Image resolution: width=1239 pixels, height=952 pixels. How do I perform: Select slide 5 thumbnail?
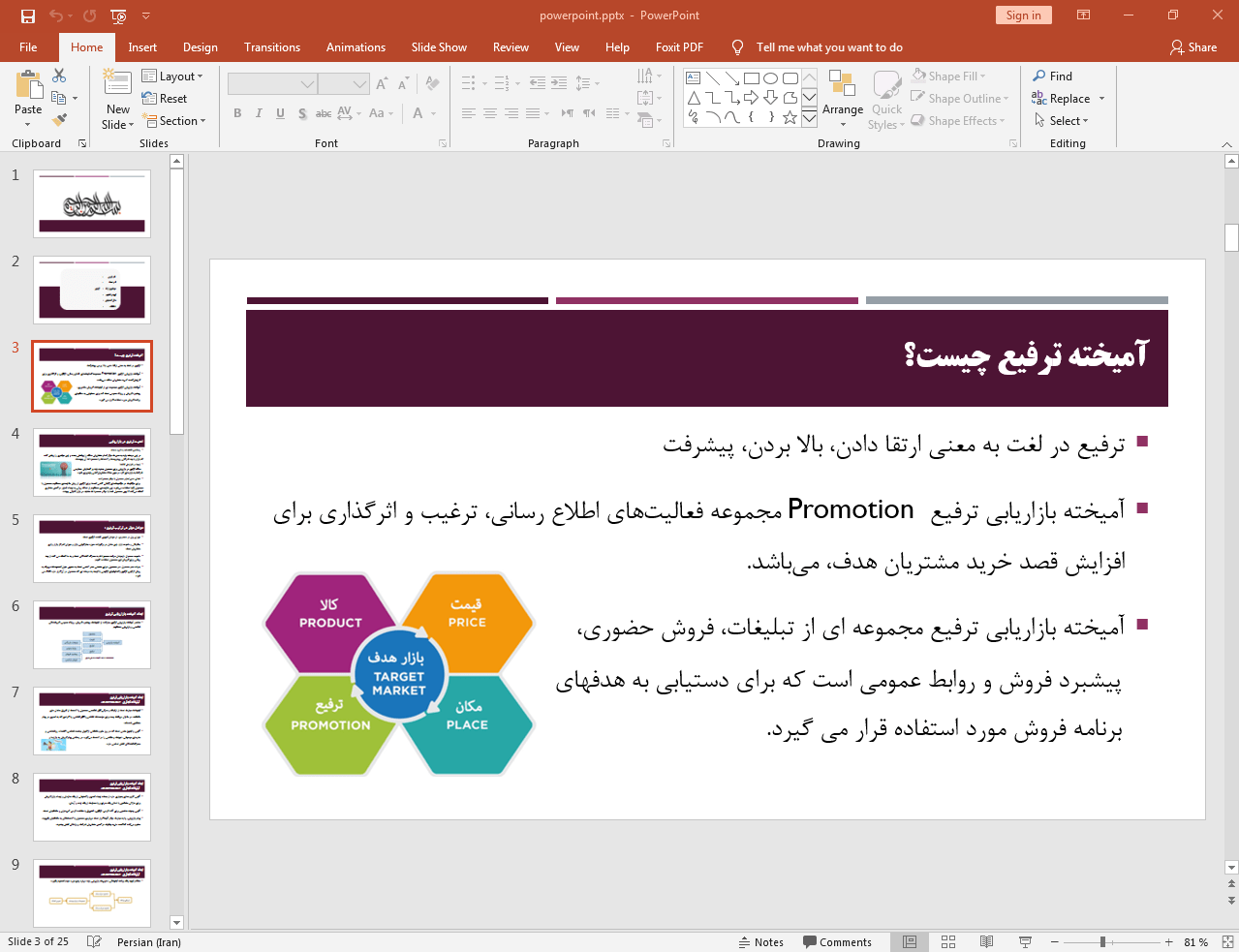(92, 548)
